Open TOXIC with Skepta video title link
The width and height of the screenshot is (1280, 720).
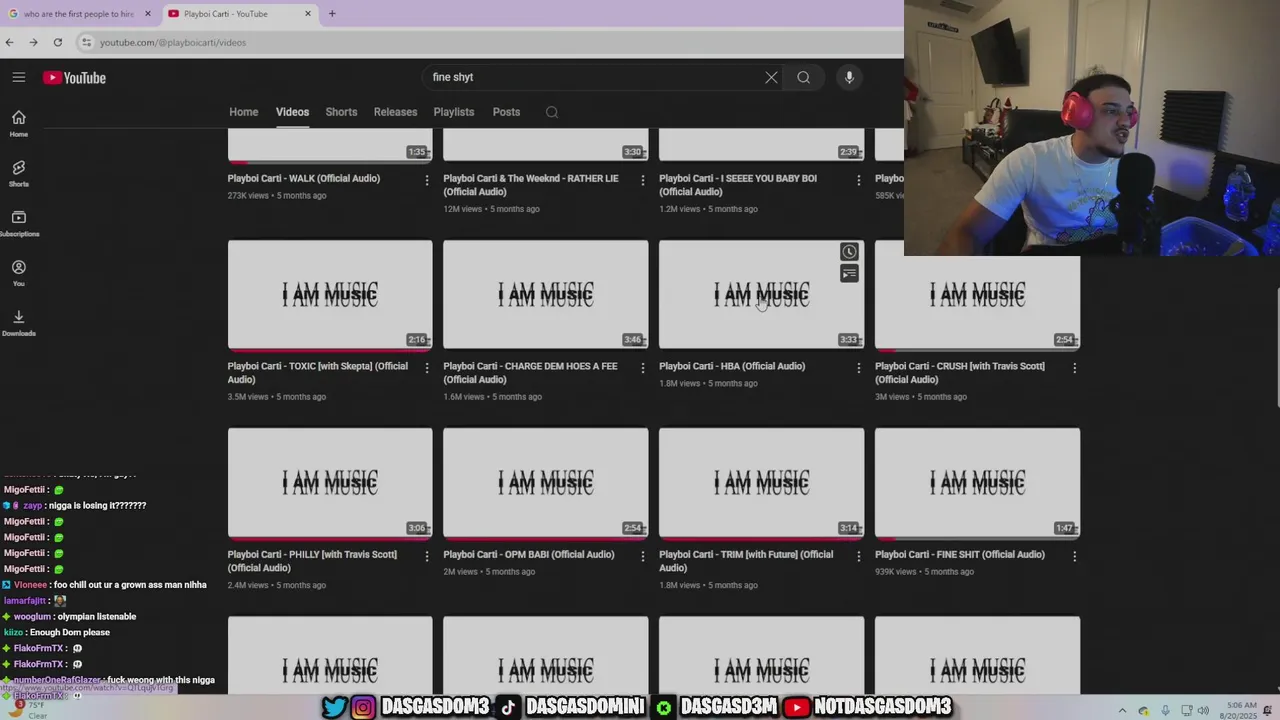pos(318,373)
